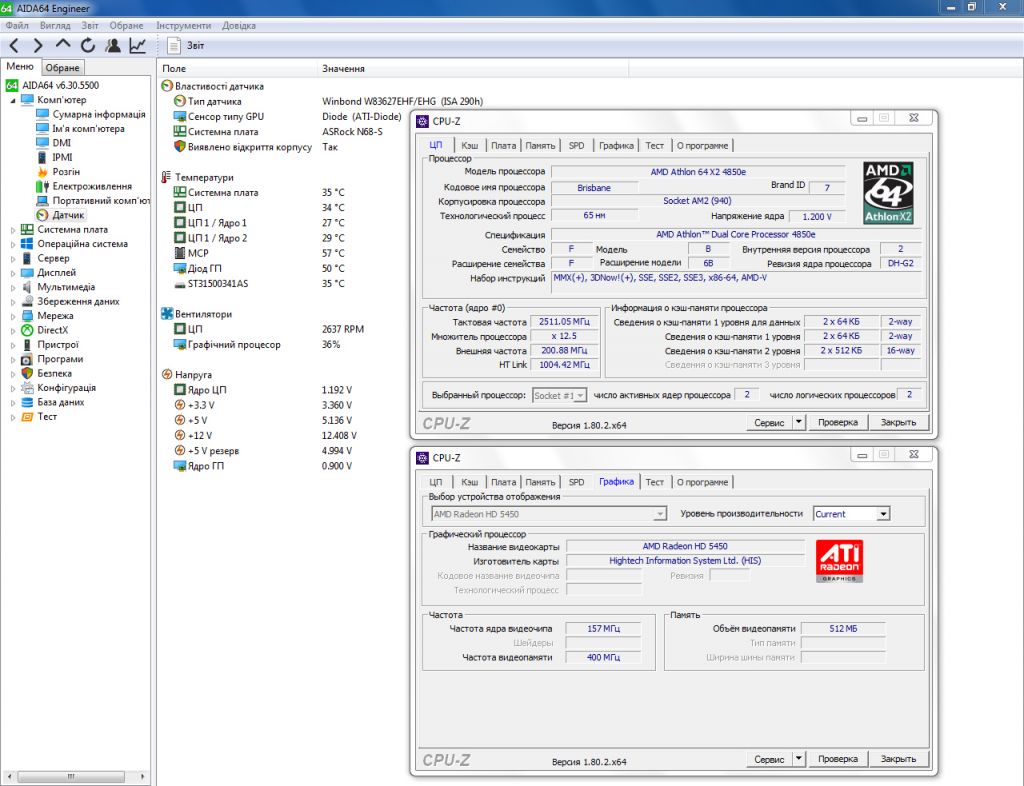Click the Безпека shield icon in the tree

[27, 373]
